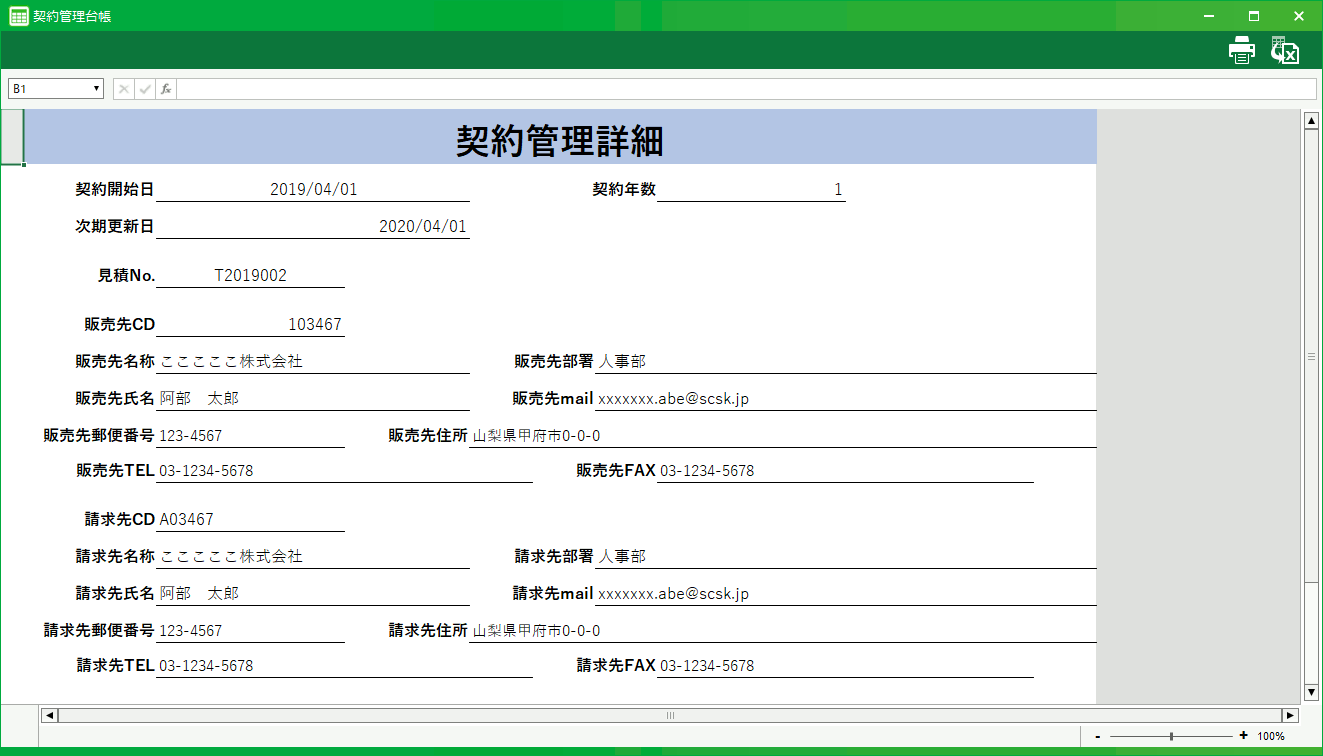Viewport: 1323px width, 756px height.
Task: Click the print icon in the toolbar
Action: click(1241, 51)
